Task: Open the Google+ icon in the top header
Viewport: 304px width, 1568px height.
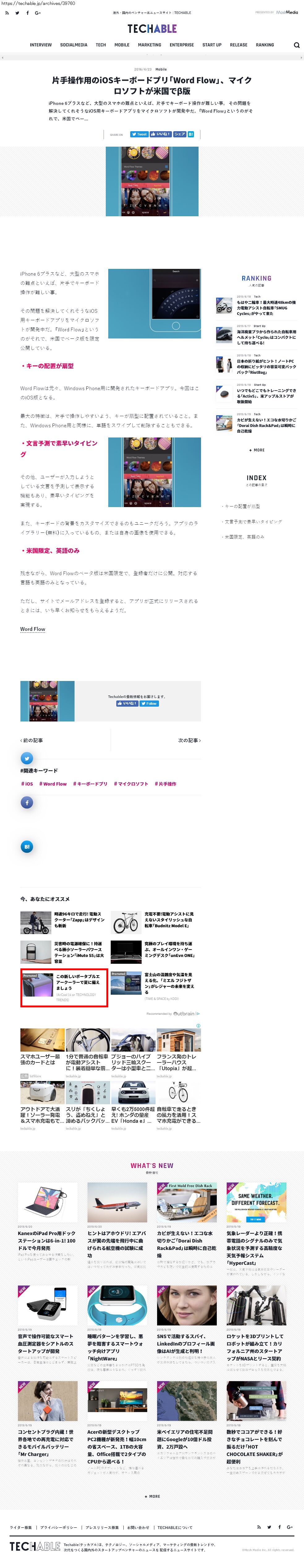Action: [38, 13]
